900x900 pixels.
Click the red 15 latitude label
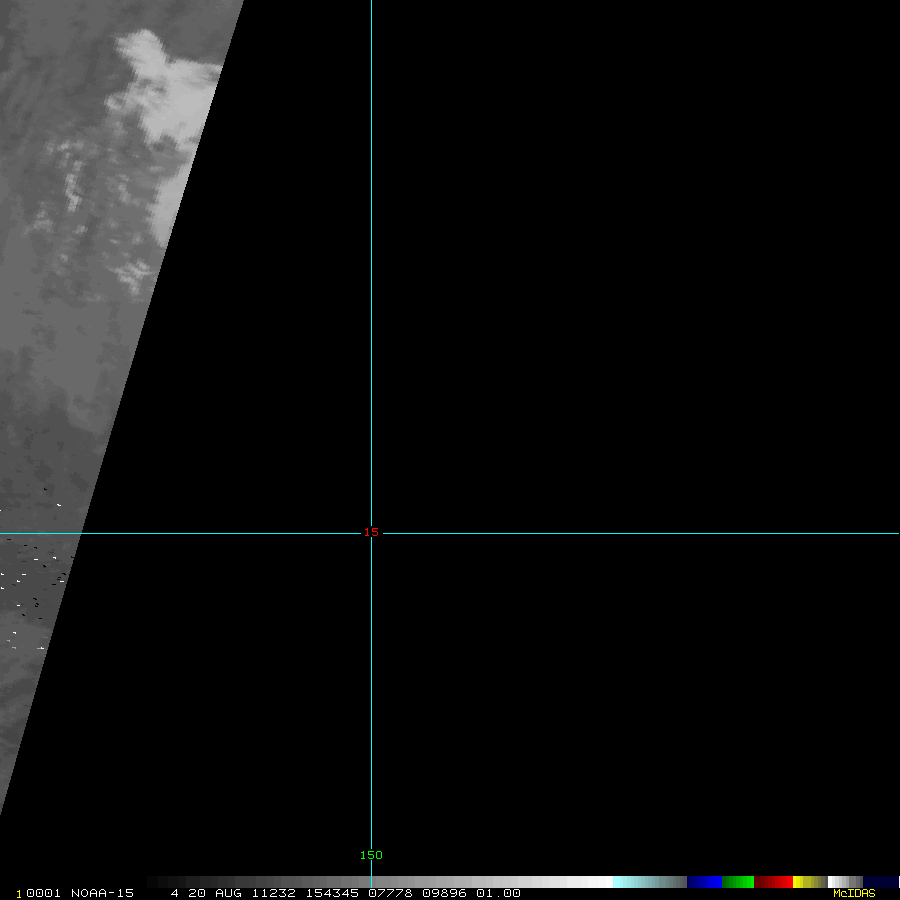[371, 532]
